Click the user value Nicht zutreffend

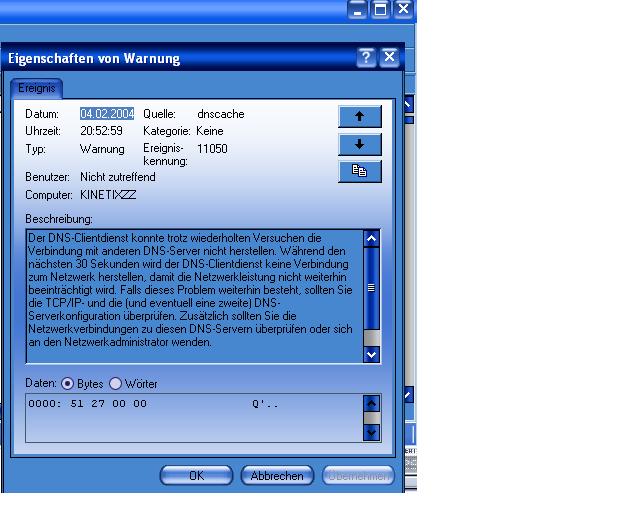pos(118,177)
